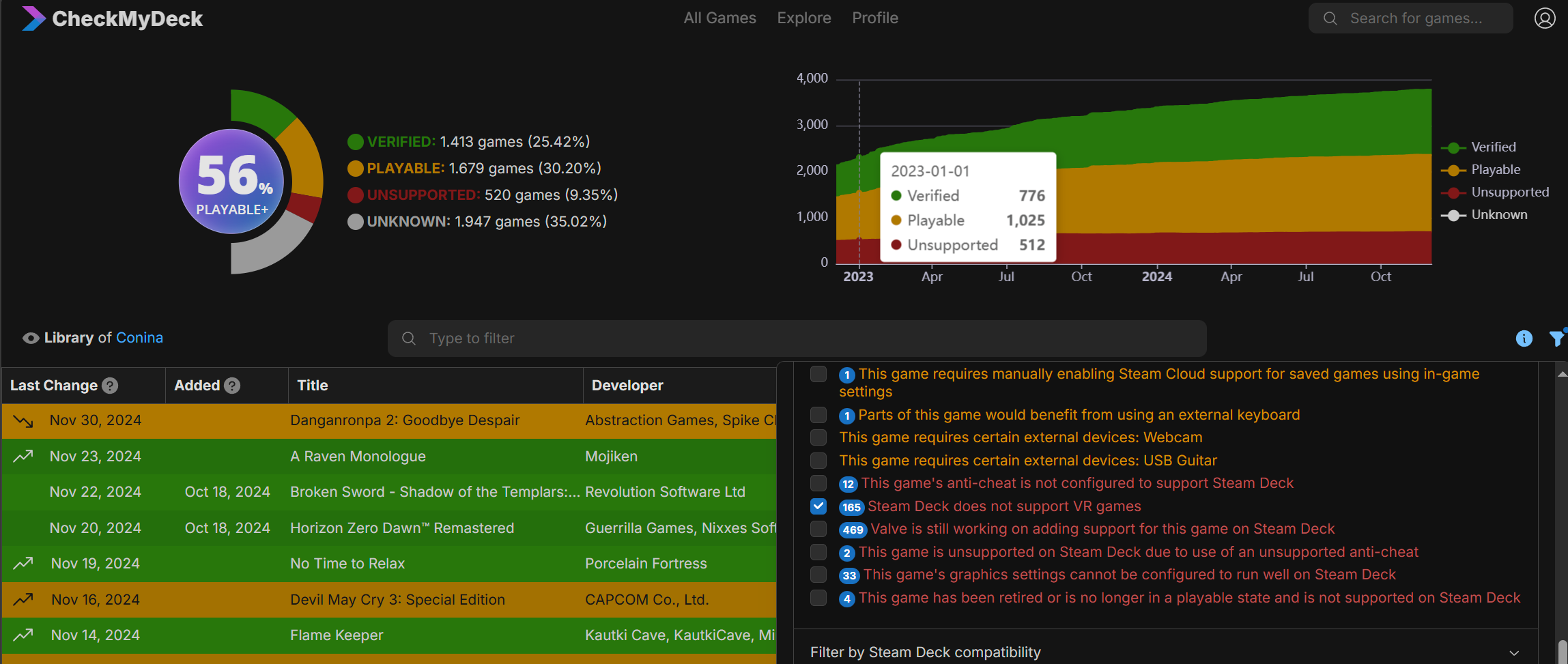
Task: Click the 12 count badge for anti-cheat not configured
Action: pos(849,484)
